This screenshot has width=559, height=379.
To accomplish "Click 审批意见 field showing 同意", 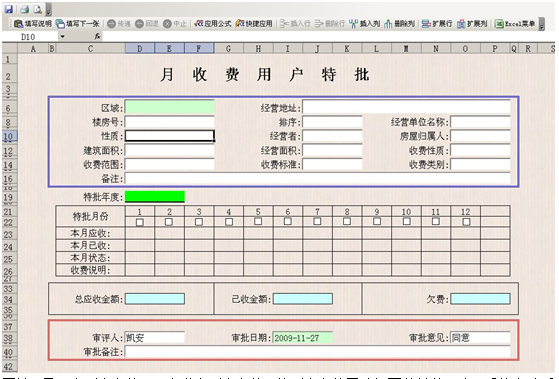I will (480, 337).
